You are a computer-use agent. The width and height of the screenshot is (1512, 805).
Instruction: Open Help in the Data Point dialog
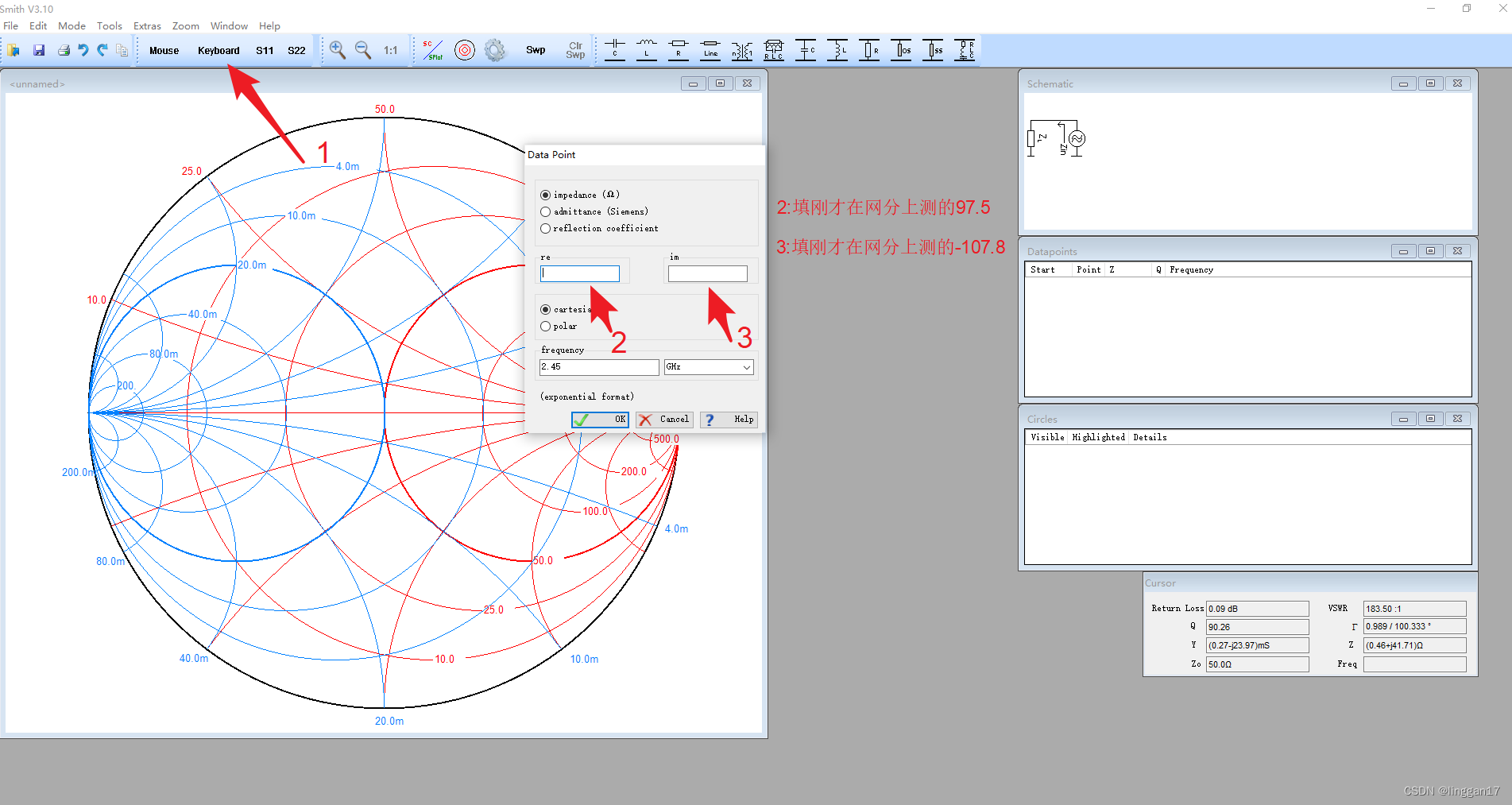tap(729, 420)
